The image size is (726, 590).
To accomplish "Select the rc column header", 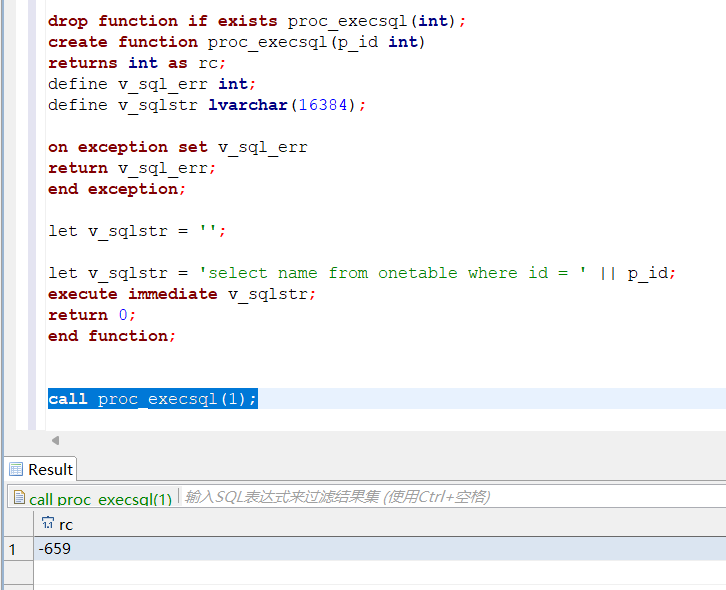I will tap(380, 524).
